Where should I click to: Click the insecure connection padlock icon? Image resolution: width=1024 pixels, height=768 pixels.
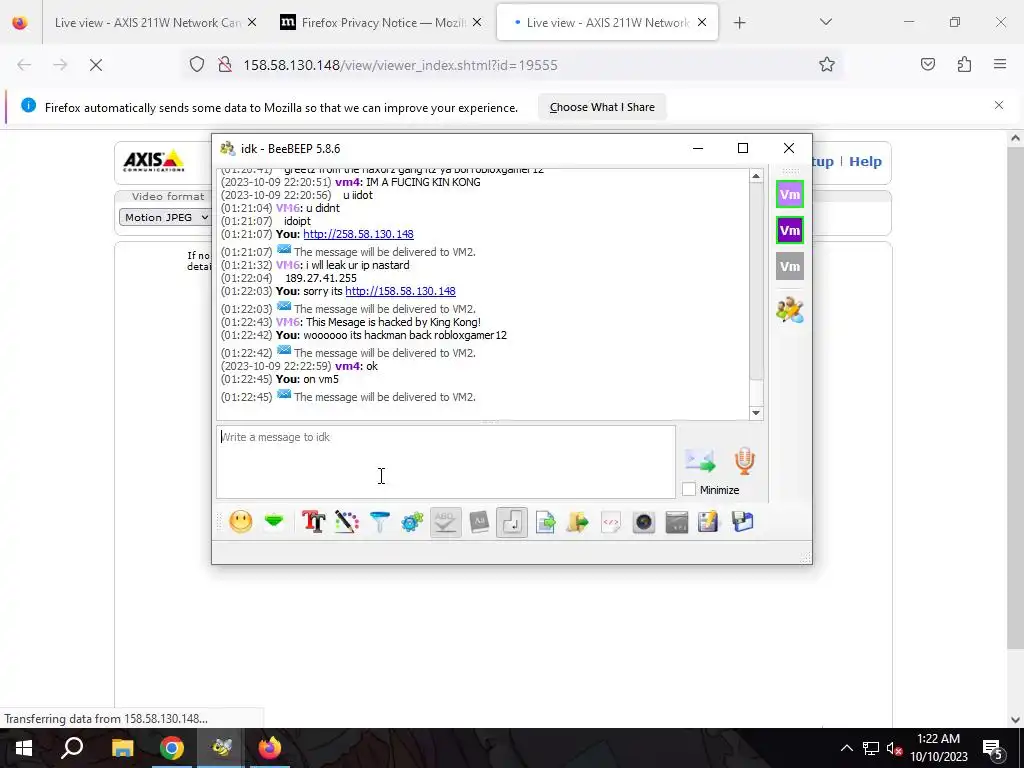225,64
